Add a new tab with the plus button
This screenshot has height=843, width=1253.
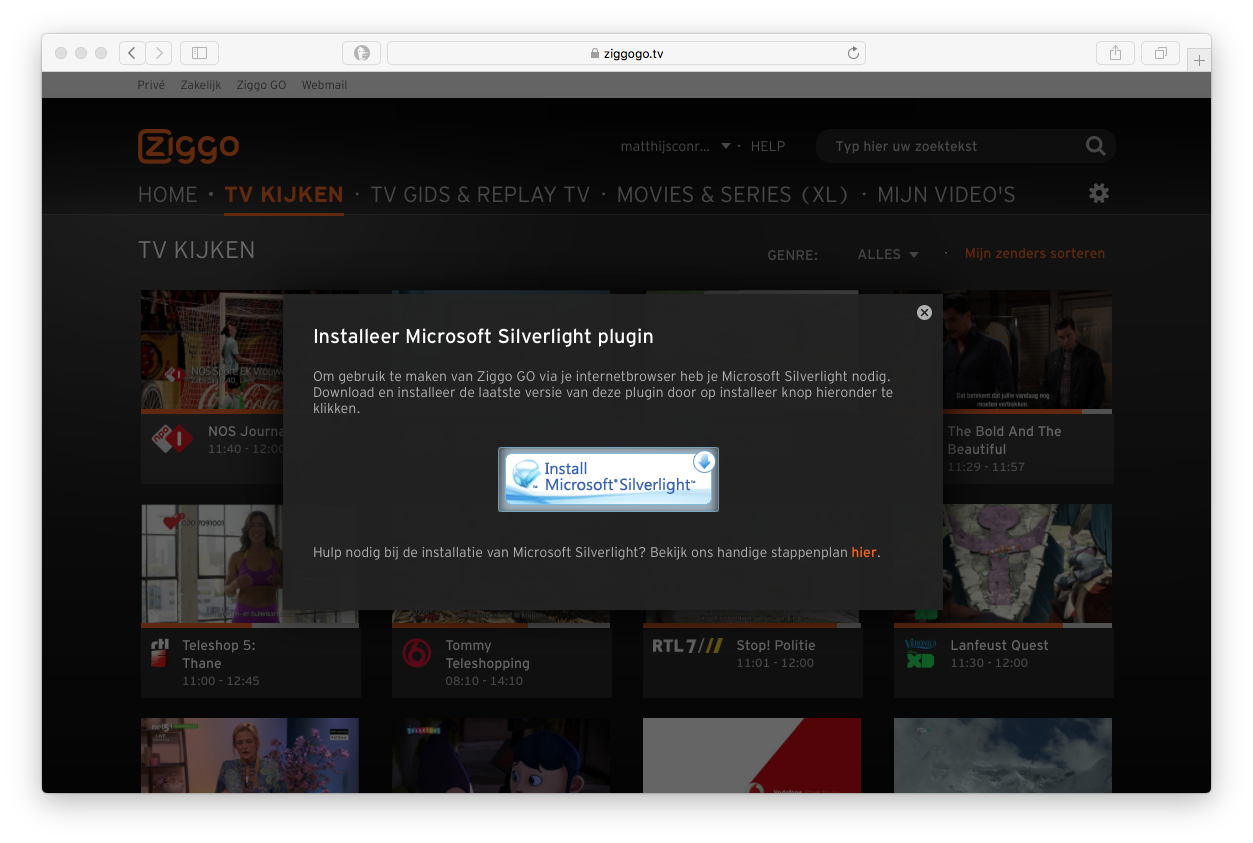(x=1199, y=61)
